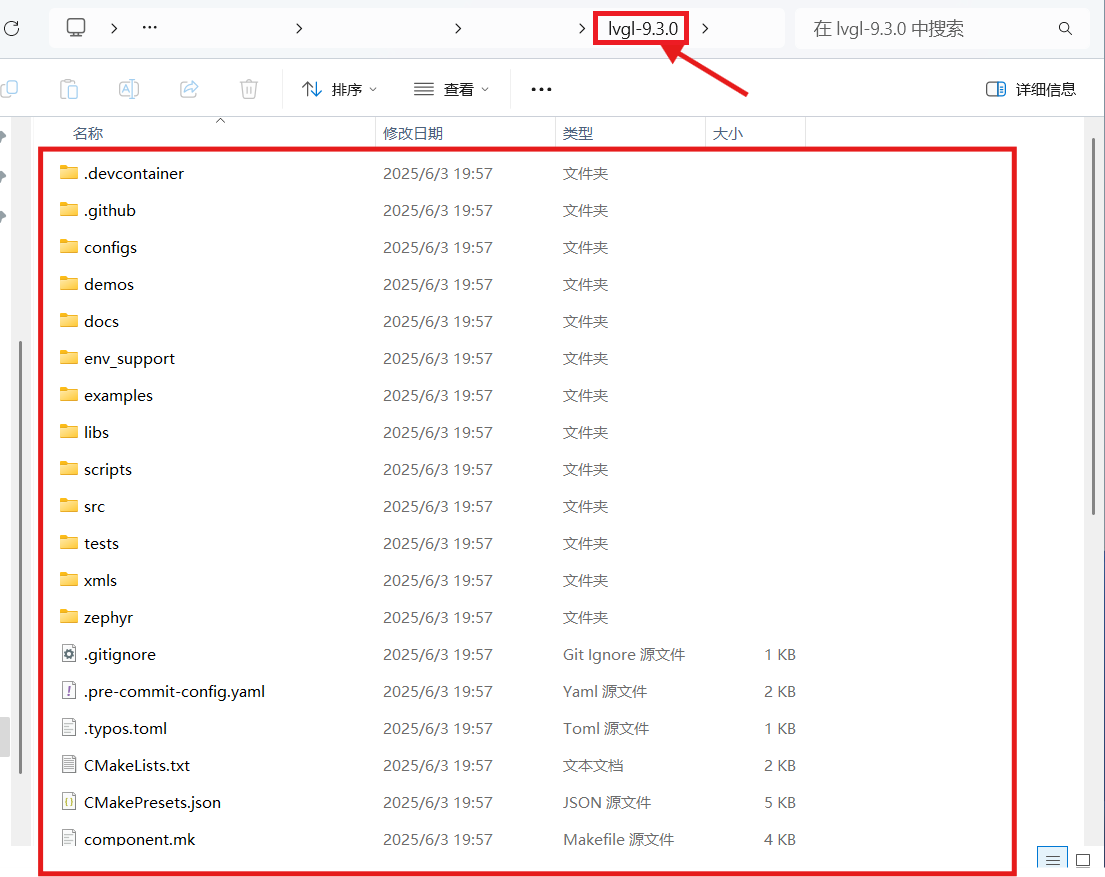
Task: Switch to large thumbnail view at bottom right
Action: [1083, 859]
